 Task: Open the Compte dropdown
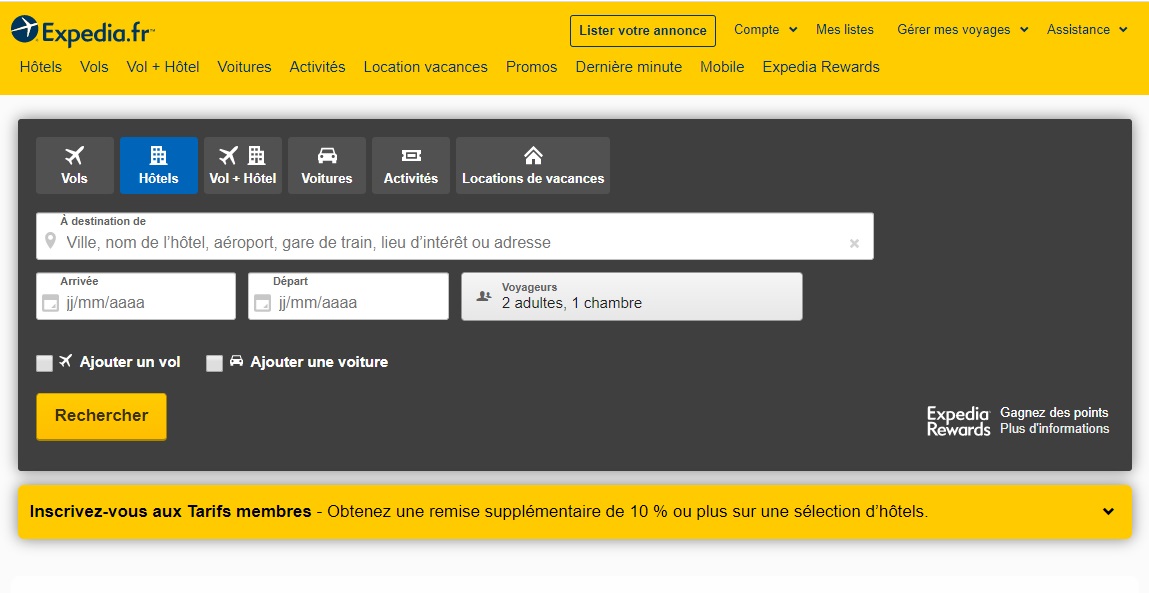tap(765, 30)
